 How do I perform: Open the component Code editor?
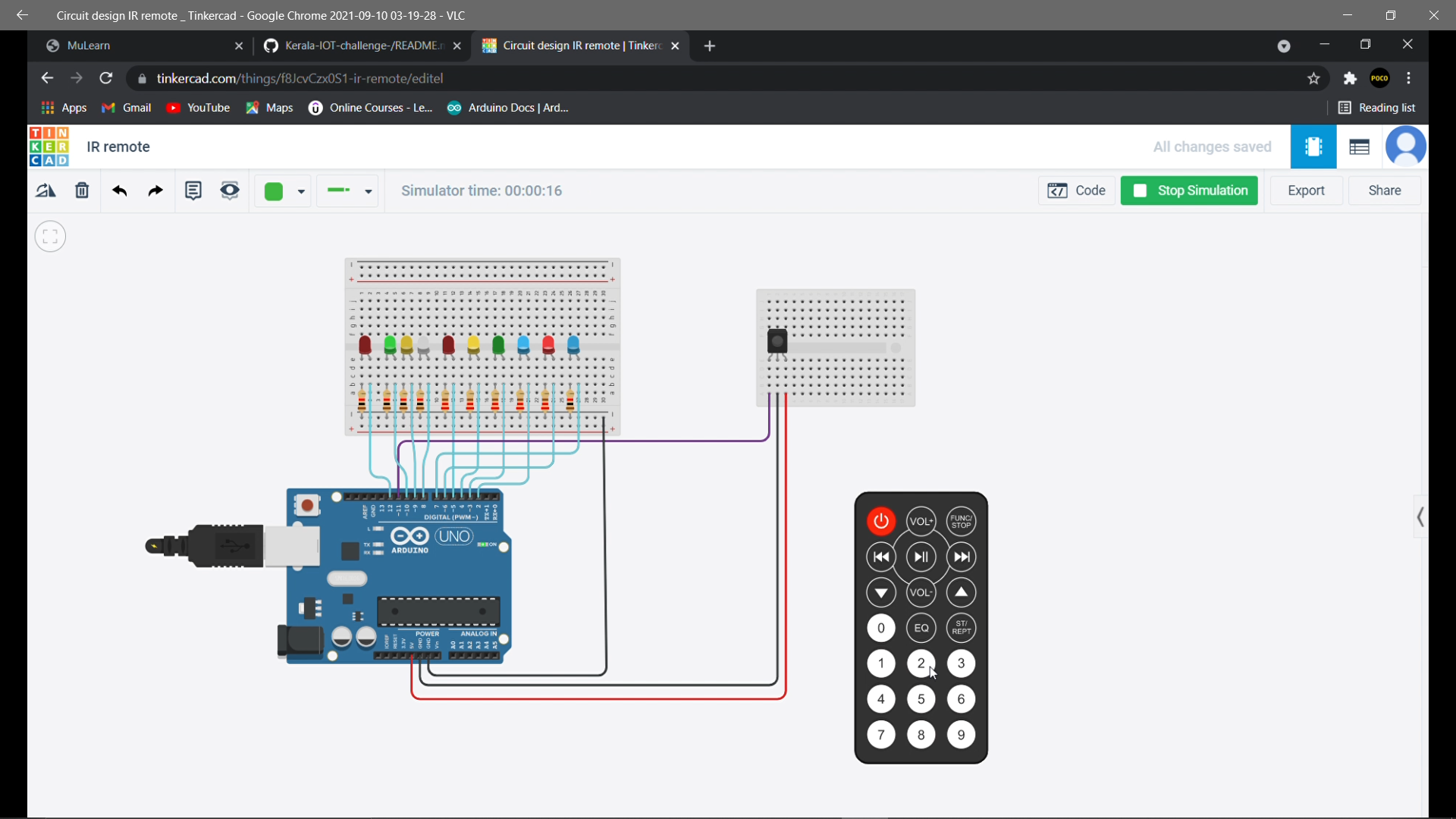click(1077, 190)
